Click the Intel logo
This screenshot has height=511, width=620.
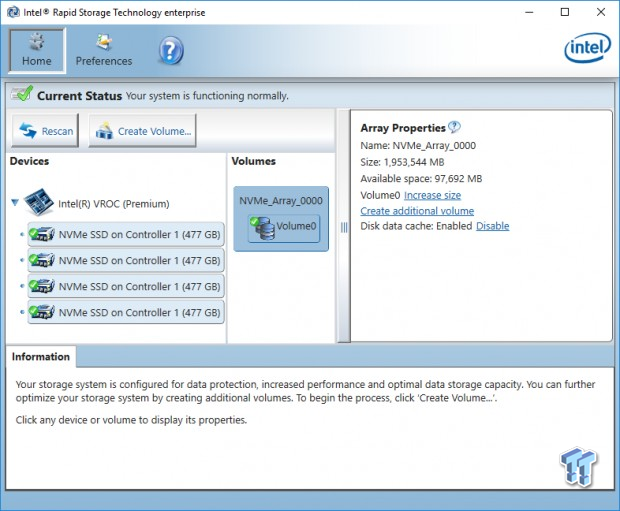point(587,48)
